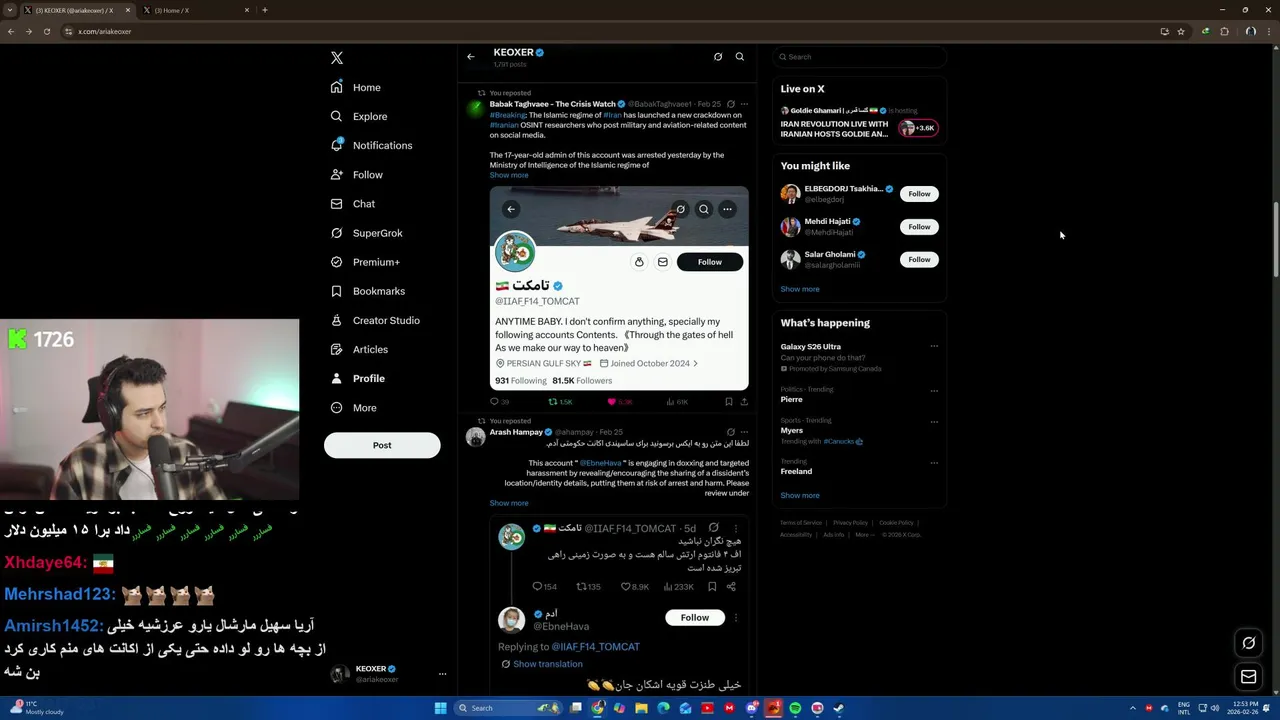Open the floating Grok button
Screen dimensions: 1280x720
[x=1248, y=643]
